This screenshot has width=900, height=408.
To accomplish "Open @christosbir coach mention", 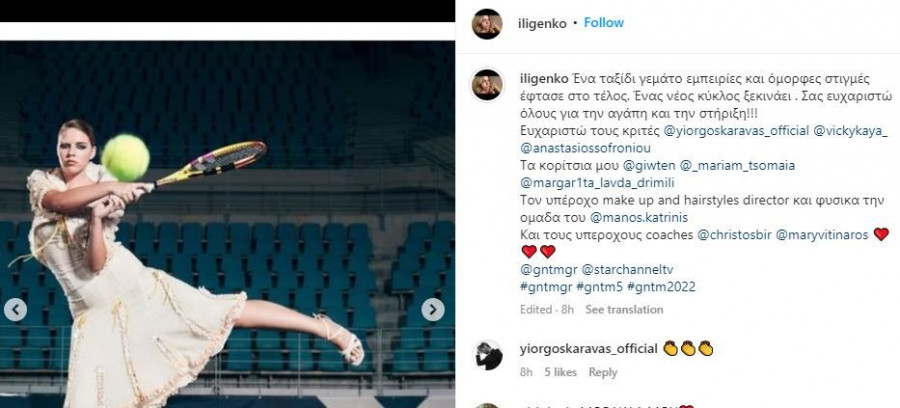I will coord(734,235).
